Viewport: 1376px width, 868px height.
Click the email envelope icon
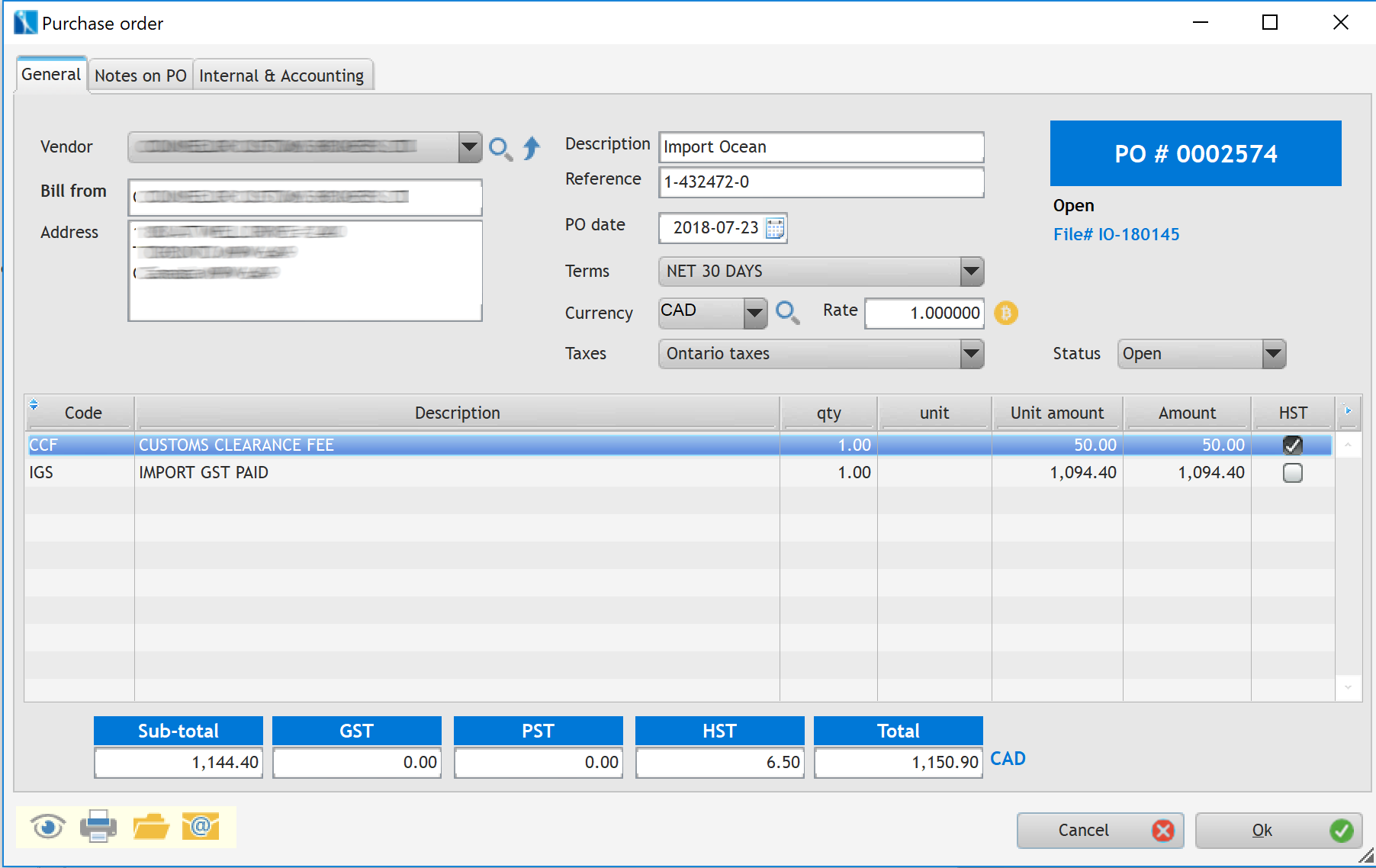tap(201, 827)
